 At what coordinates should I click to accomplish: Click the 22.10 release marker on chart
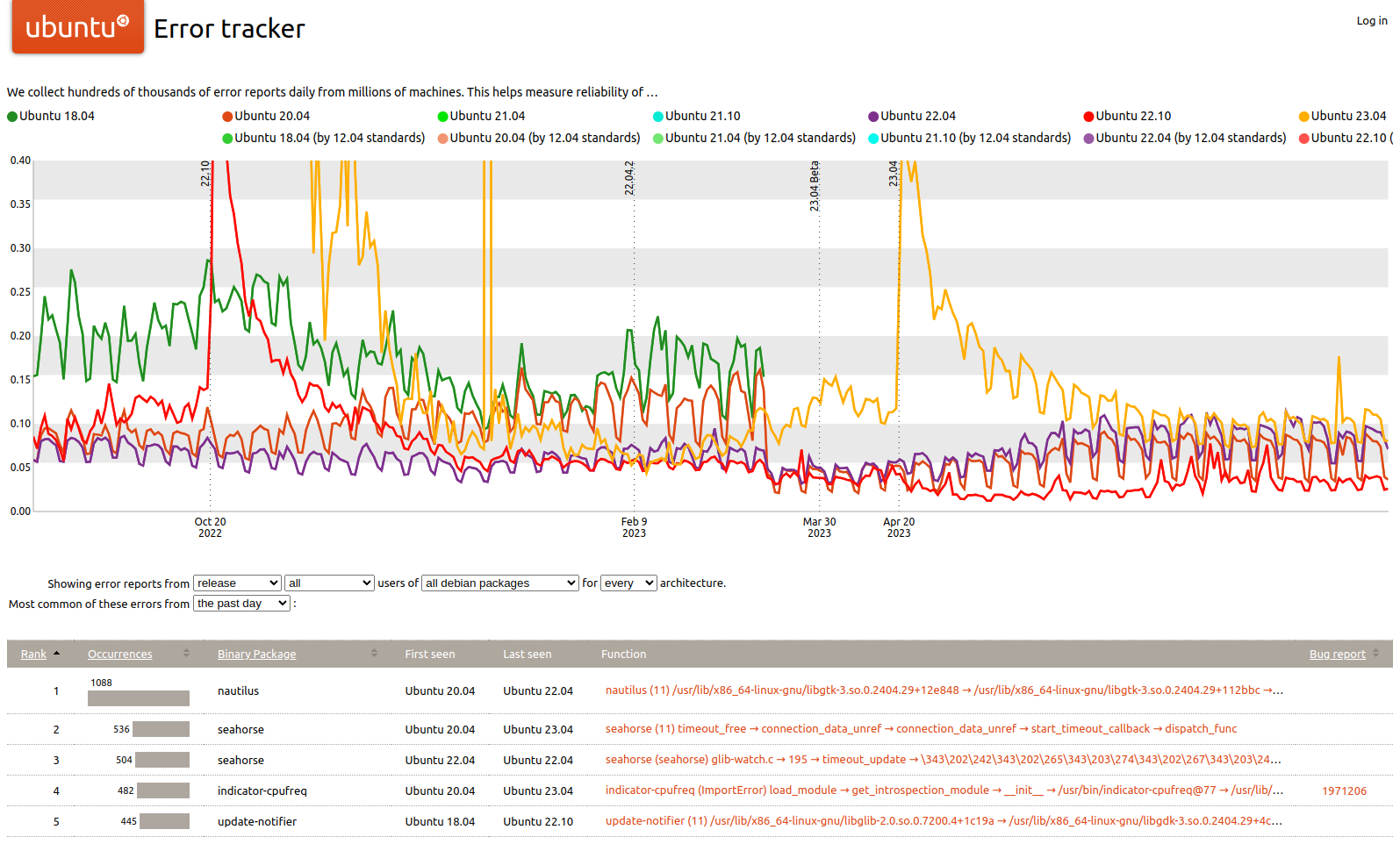pos(205,173)
